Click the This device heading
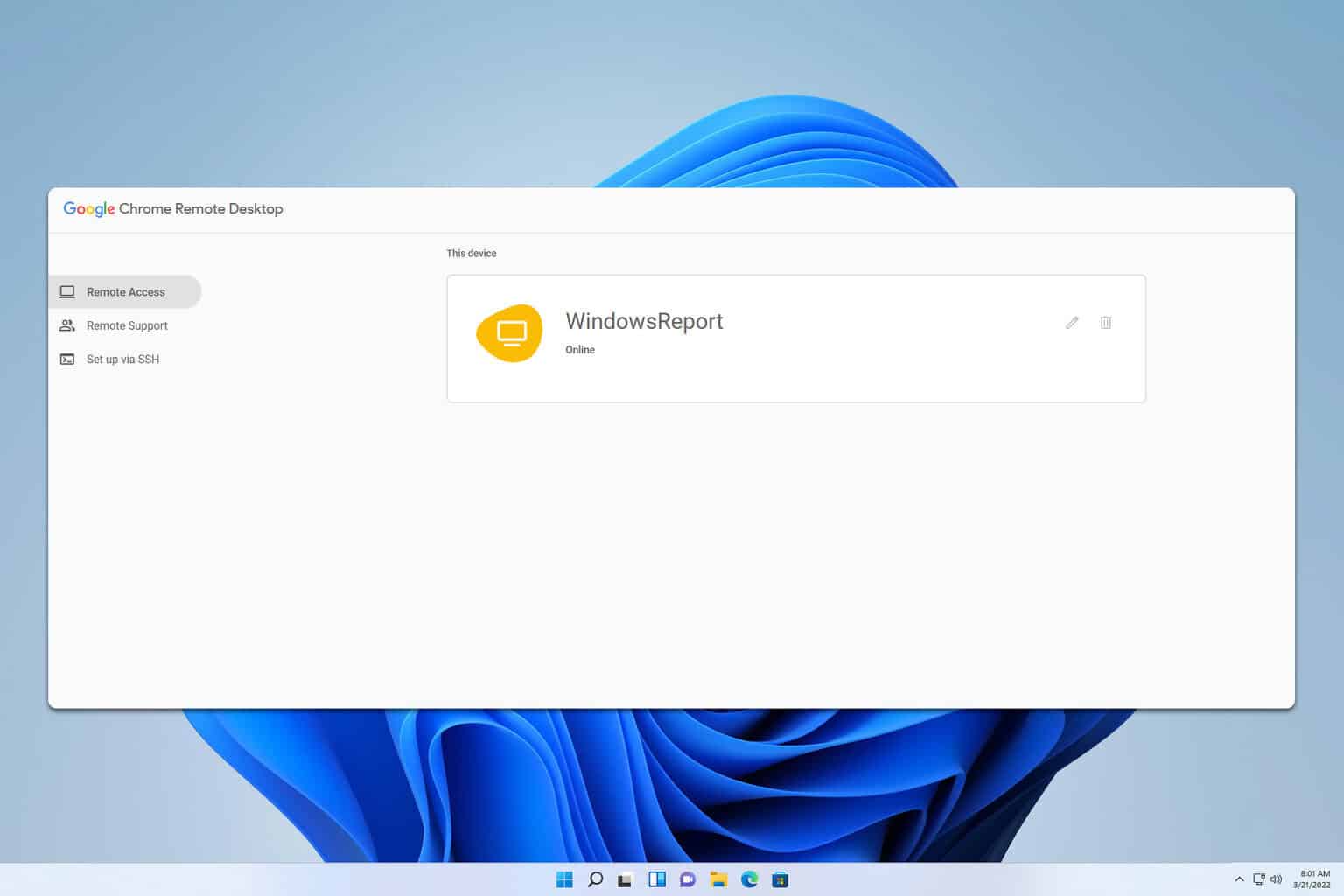 [472, 253]
